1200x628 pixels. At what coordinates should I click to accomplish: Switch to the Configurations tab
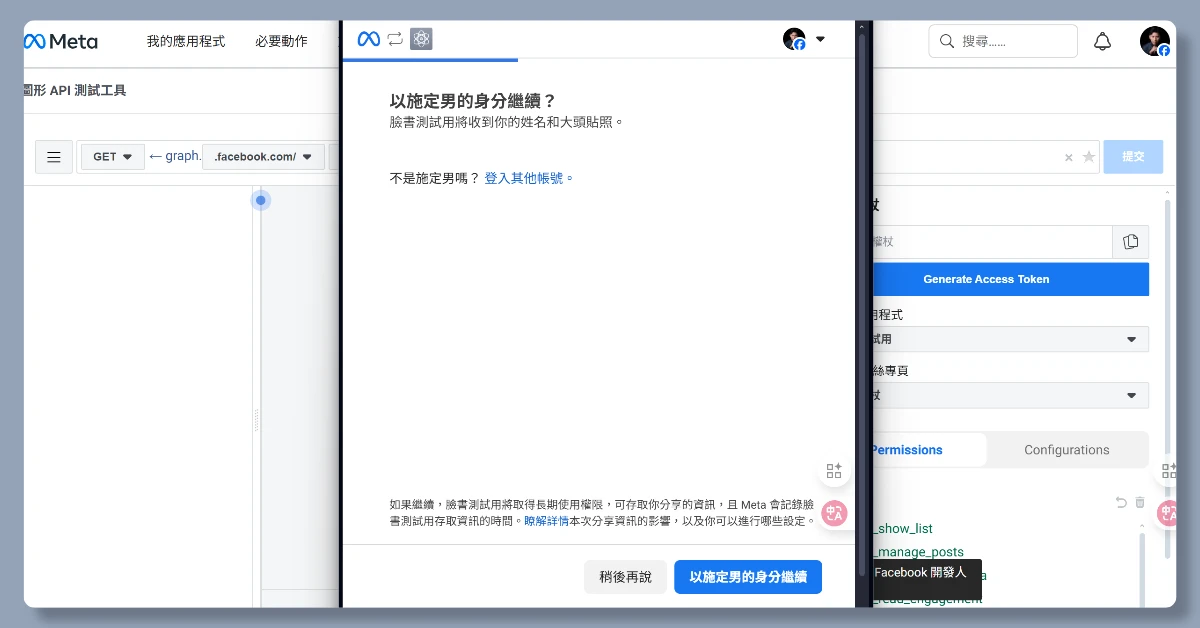click(1066, 450)
